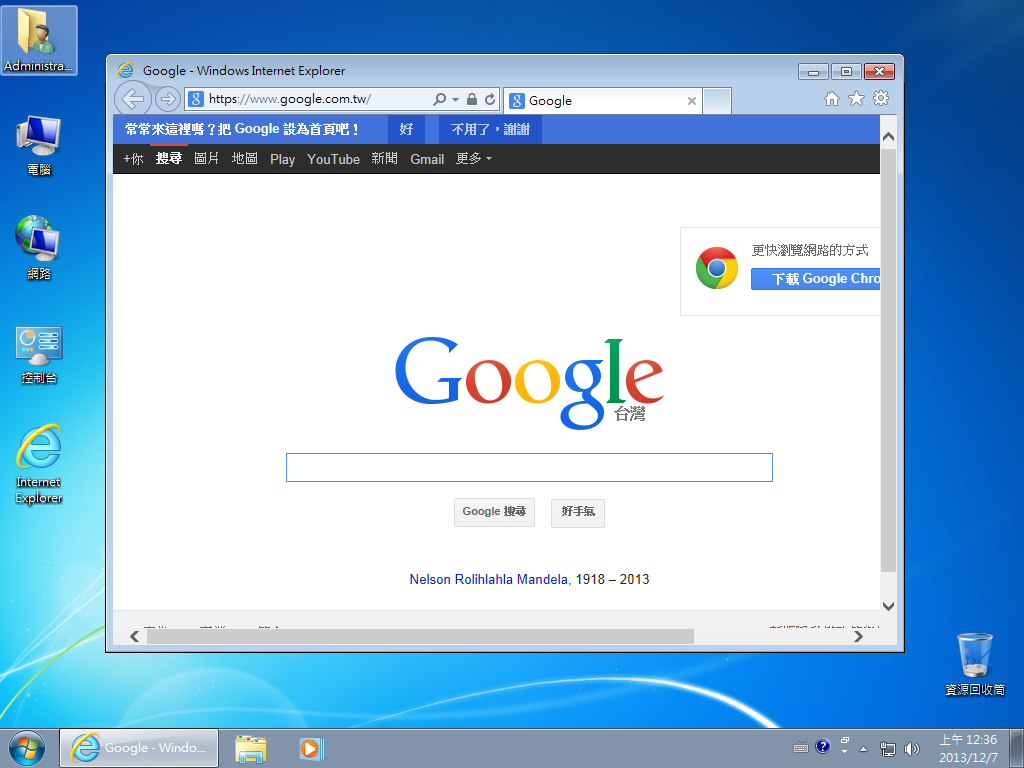Launch Windows Media Player from taskbar
This screenshot has width=1024, height=768.
pos(312,748)
